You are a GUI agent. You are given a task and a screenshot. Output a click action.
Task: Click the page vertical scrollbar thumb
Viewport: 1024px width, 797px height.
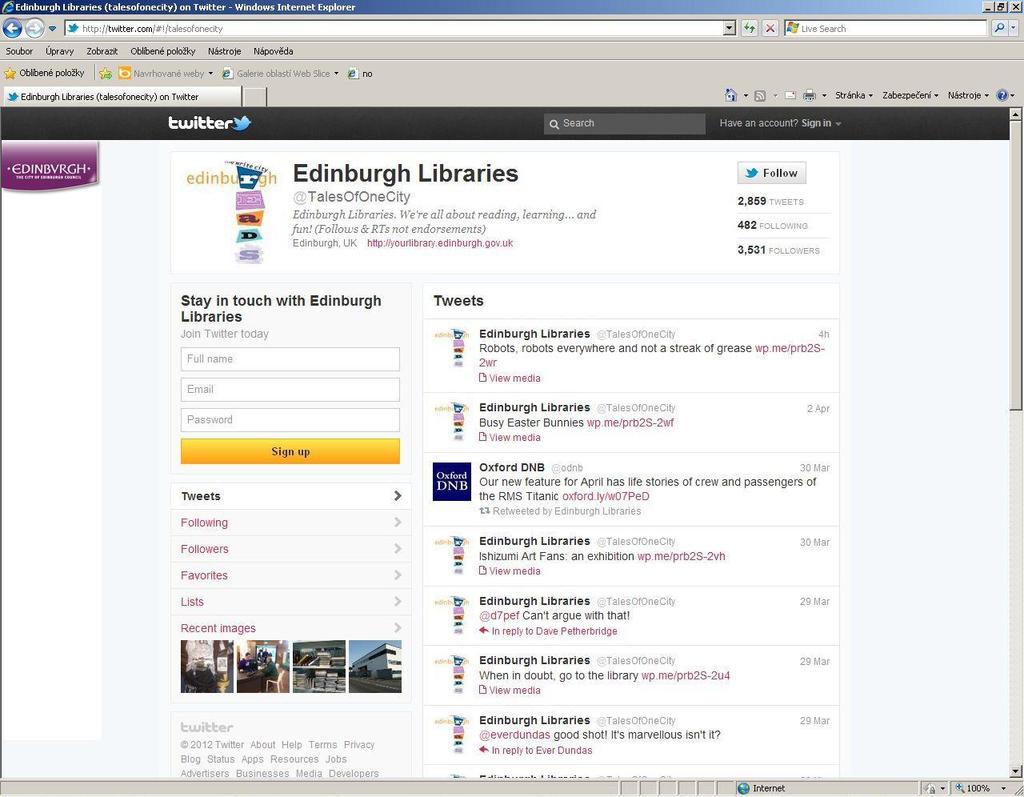click(1015, 267)
